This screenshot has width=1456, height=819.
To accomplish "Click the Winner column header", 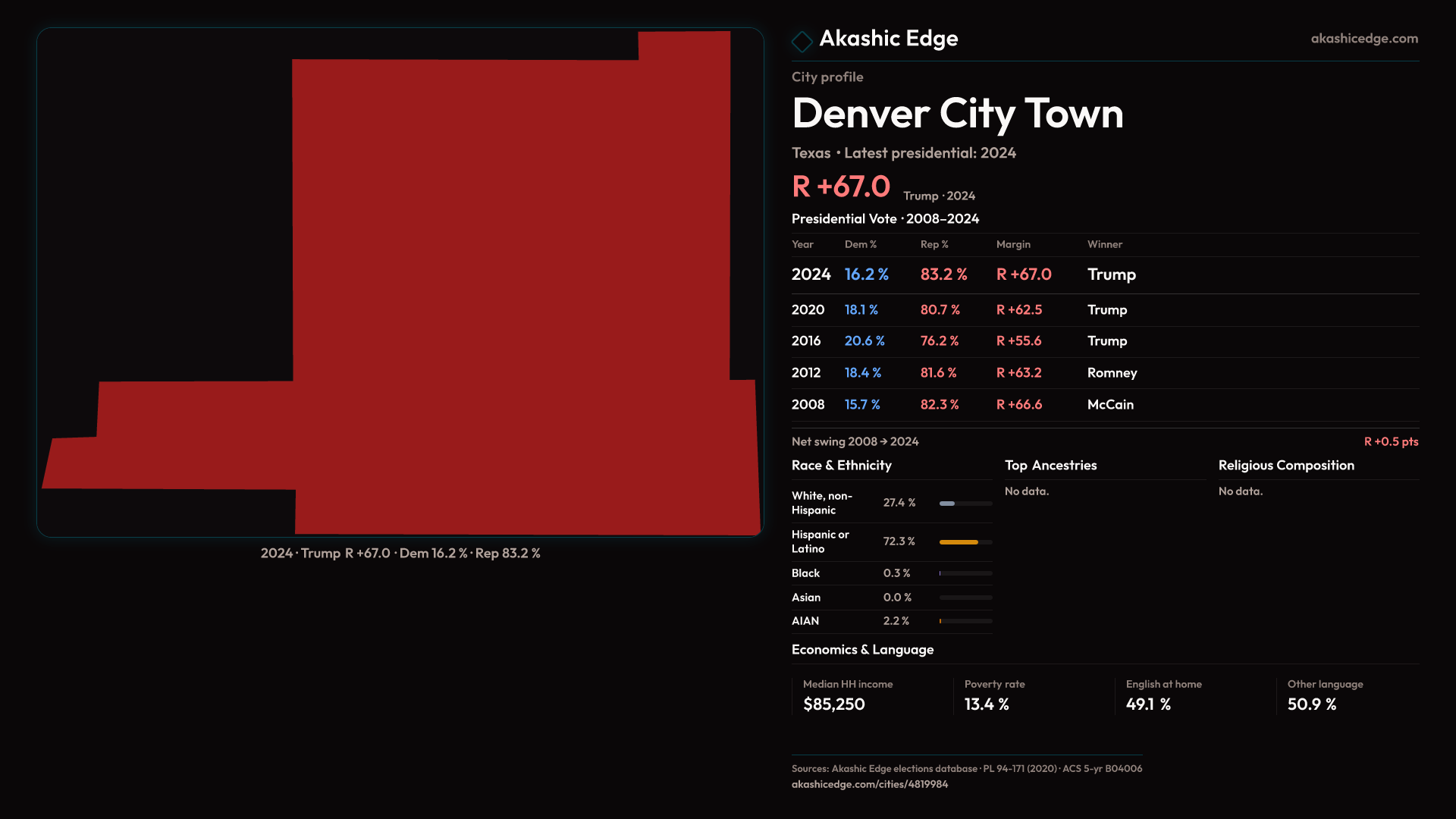I will 1104,244.
